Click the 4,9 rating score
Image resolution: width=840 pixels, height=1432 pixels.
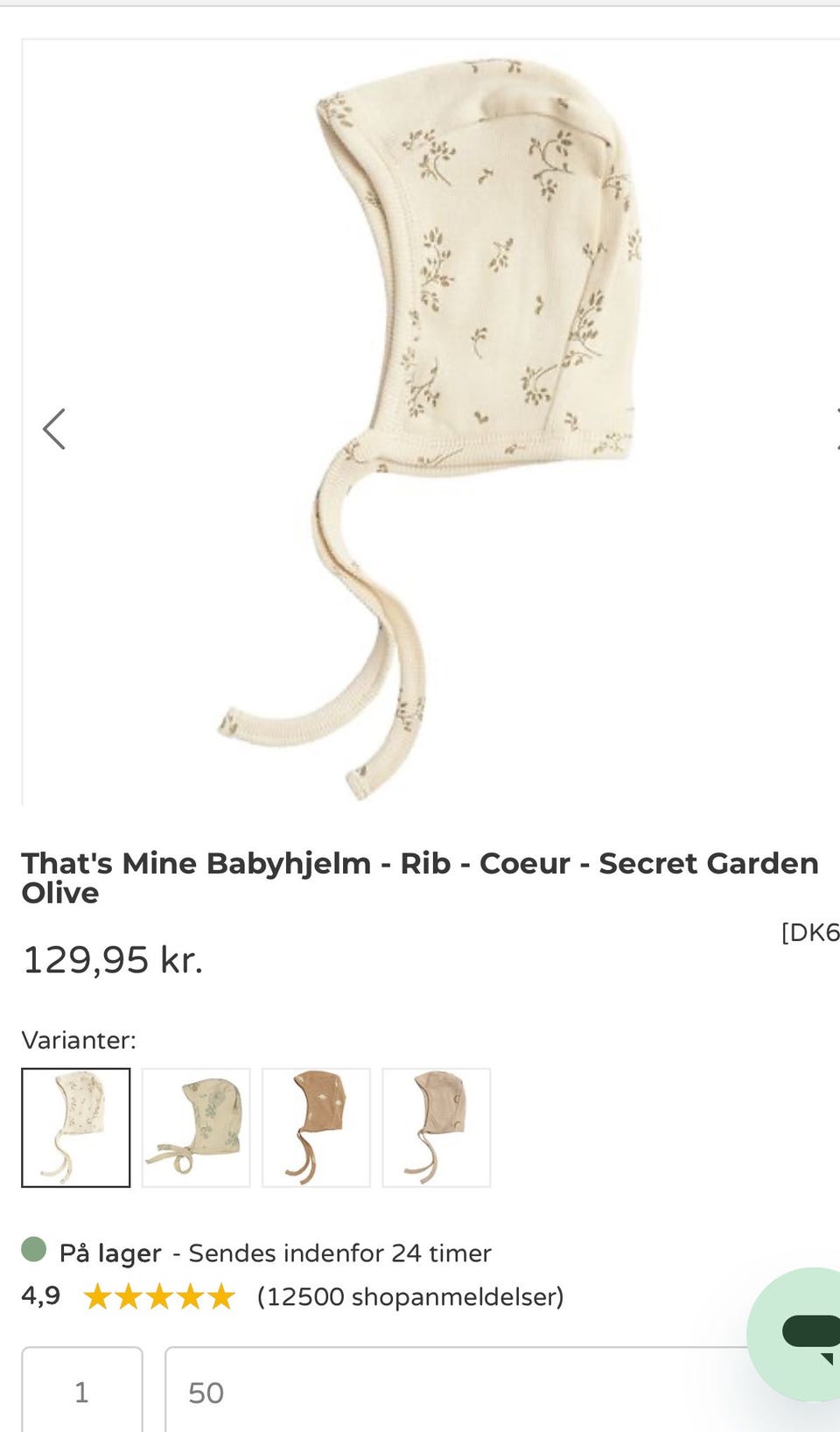point(41,1295)
